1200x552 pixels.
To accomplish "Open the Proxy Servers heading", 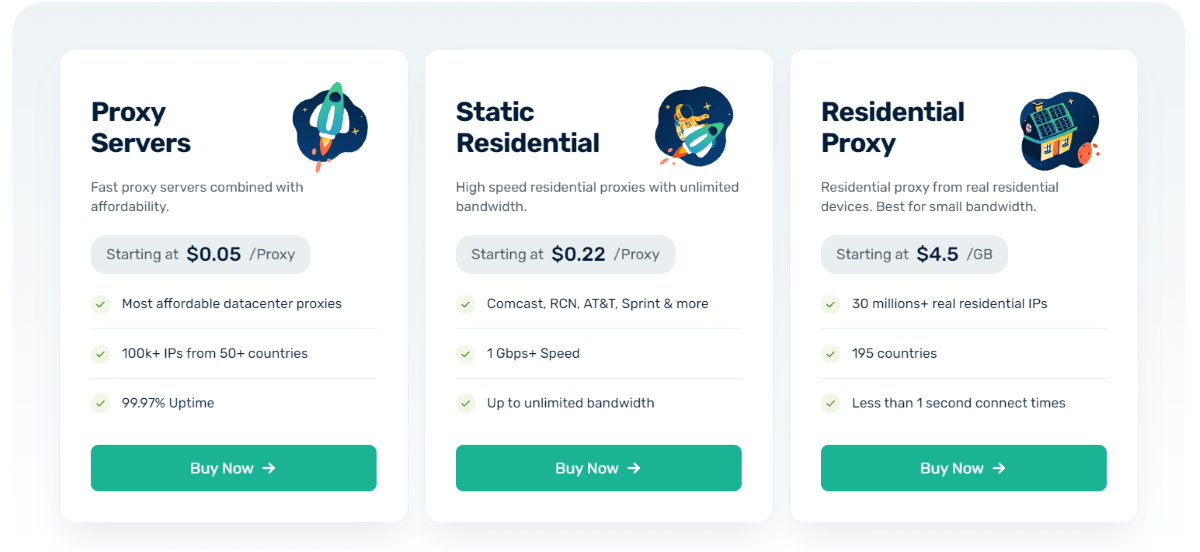I will pos(141,127).
